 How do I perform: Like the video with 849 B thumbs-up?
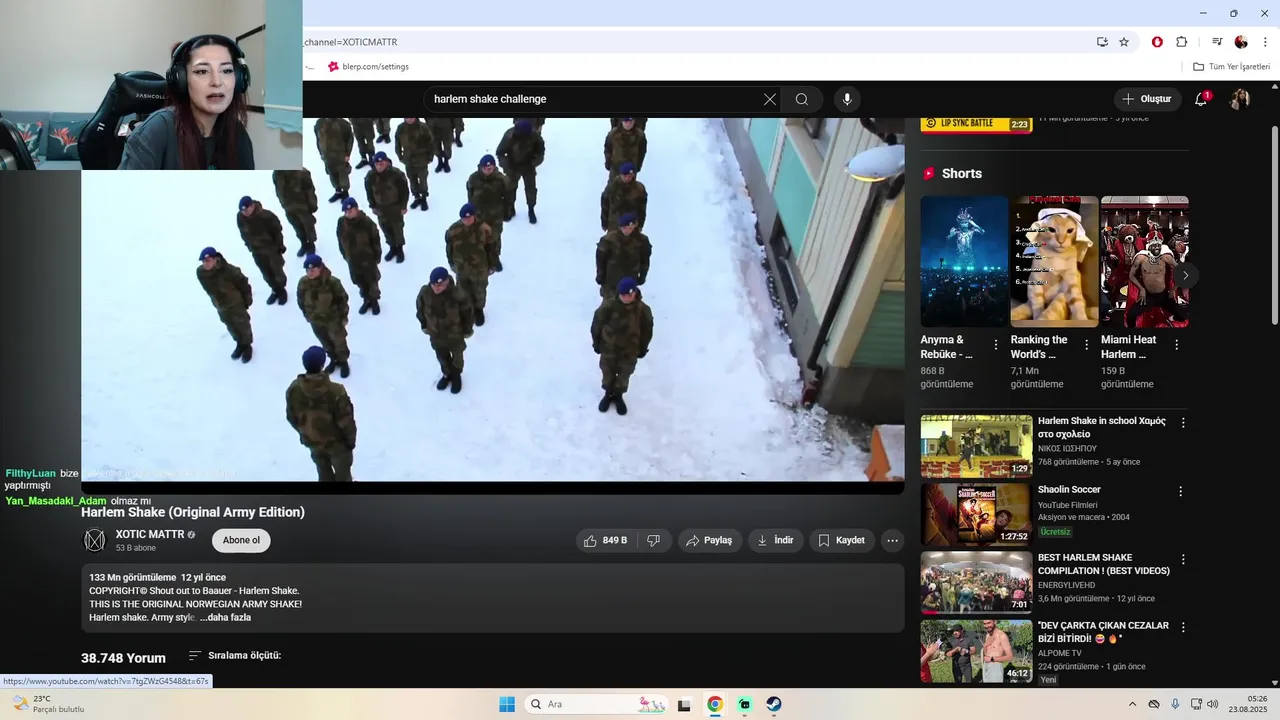(x=605, y=540)
